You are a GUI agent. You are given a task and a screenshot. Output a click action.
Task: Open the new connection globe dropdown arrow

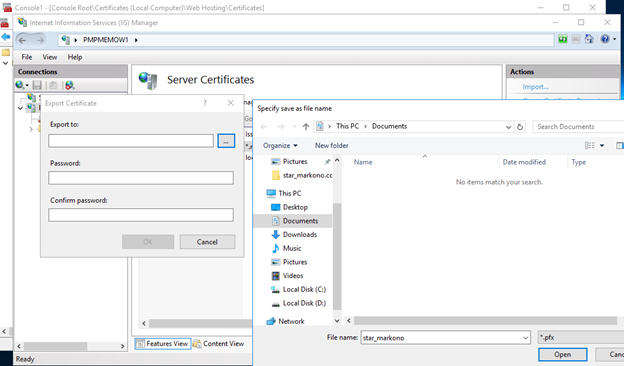pos(27,85)
